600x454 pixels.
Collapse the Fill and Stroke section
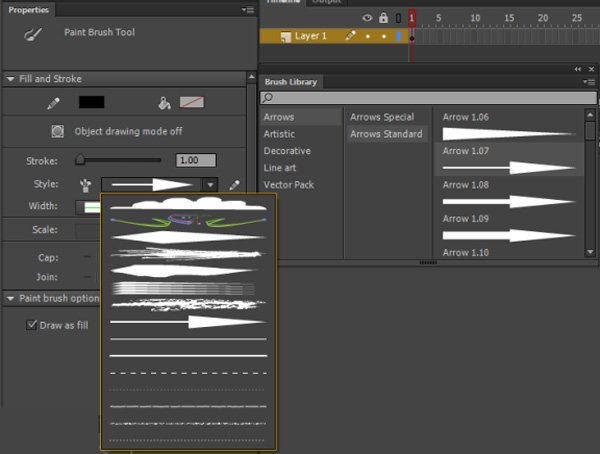tap(11, 79)
